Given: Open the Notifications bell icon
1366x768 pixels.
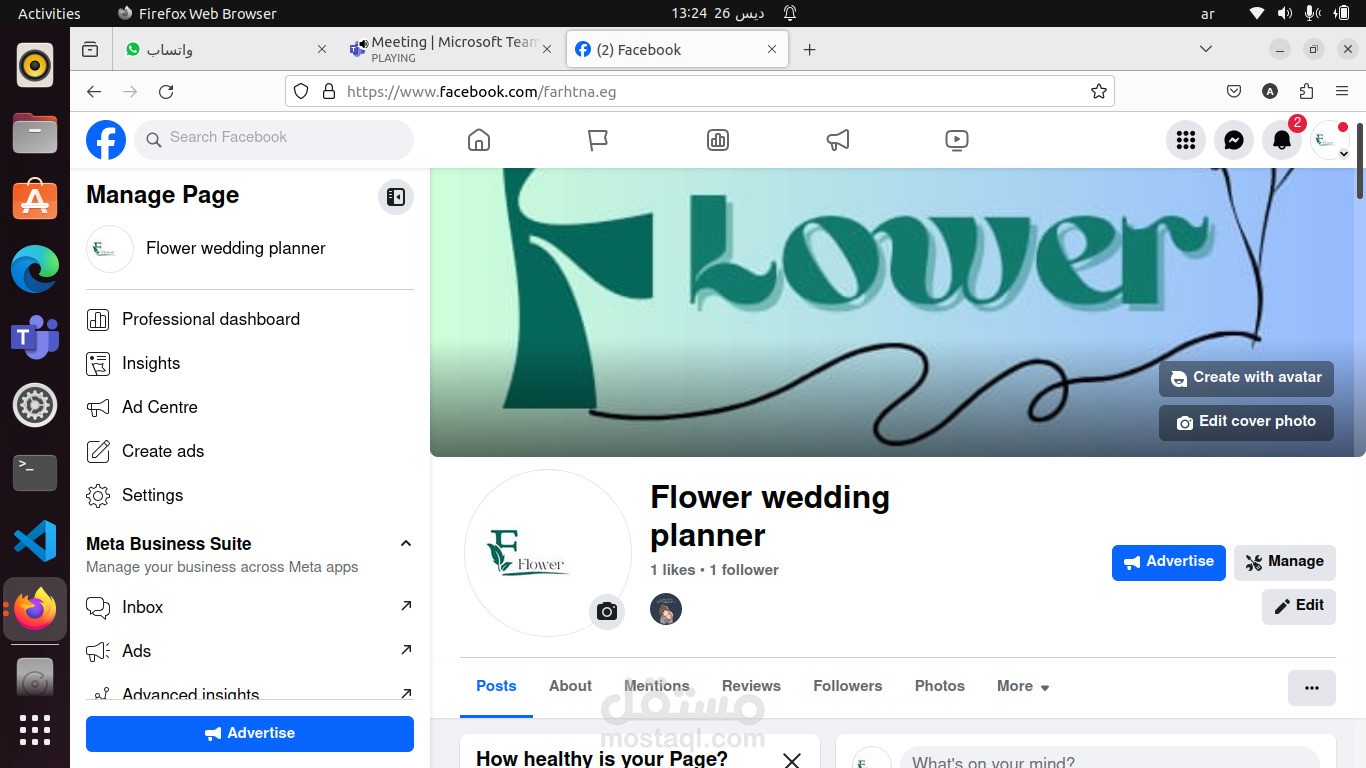Looking at the screenshot, I should pyautogui.click(x=1282, y=141).
